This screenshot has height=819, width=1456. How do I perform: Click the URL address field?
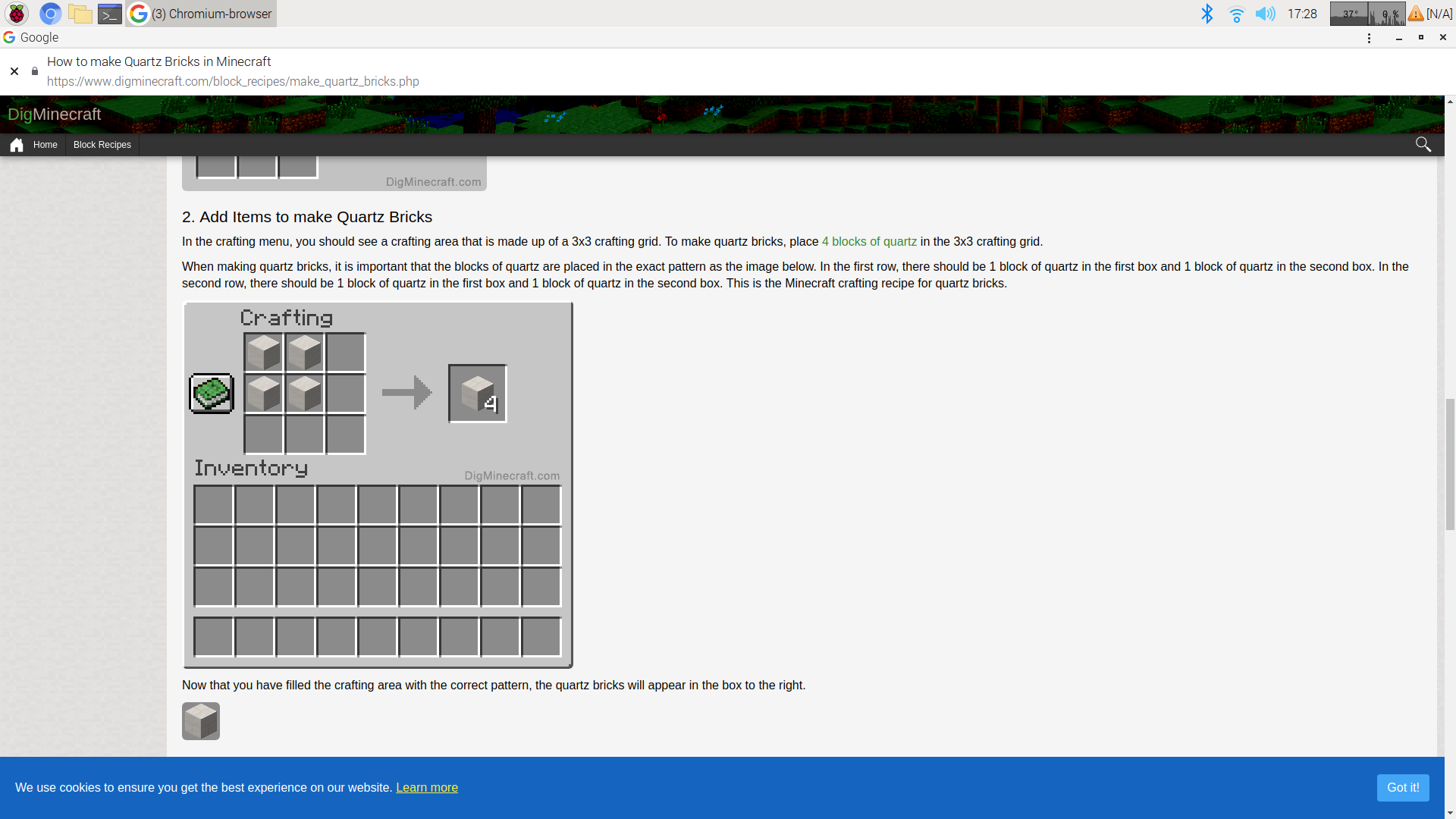pos(233,81)
